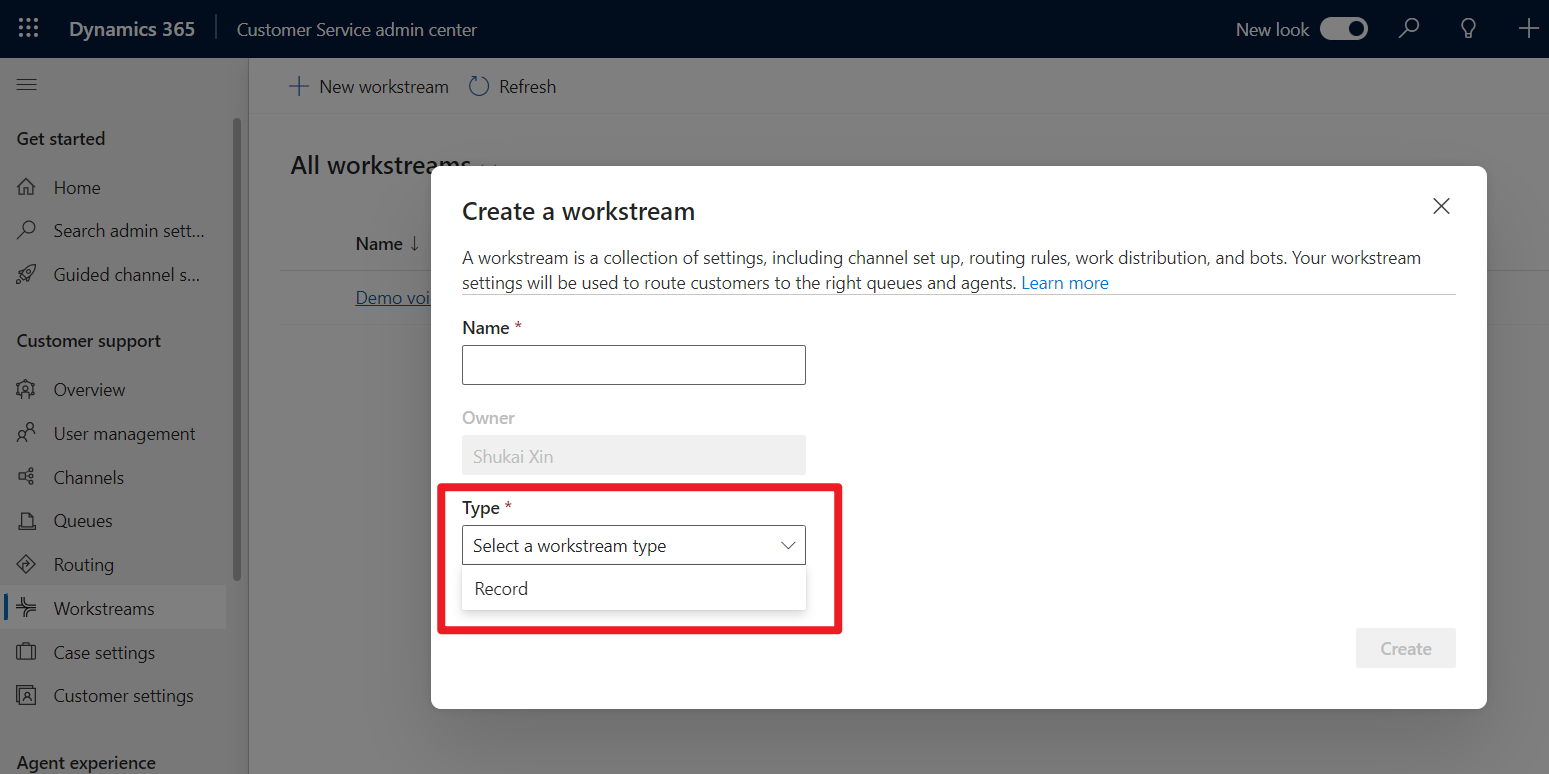Choose Record from the type list
The height and width of the screenshot is (774, 1549).
(x=634, y=589)
